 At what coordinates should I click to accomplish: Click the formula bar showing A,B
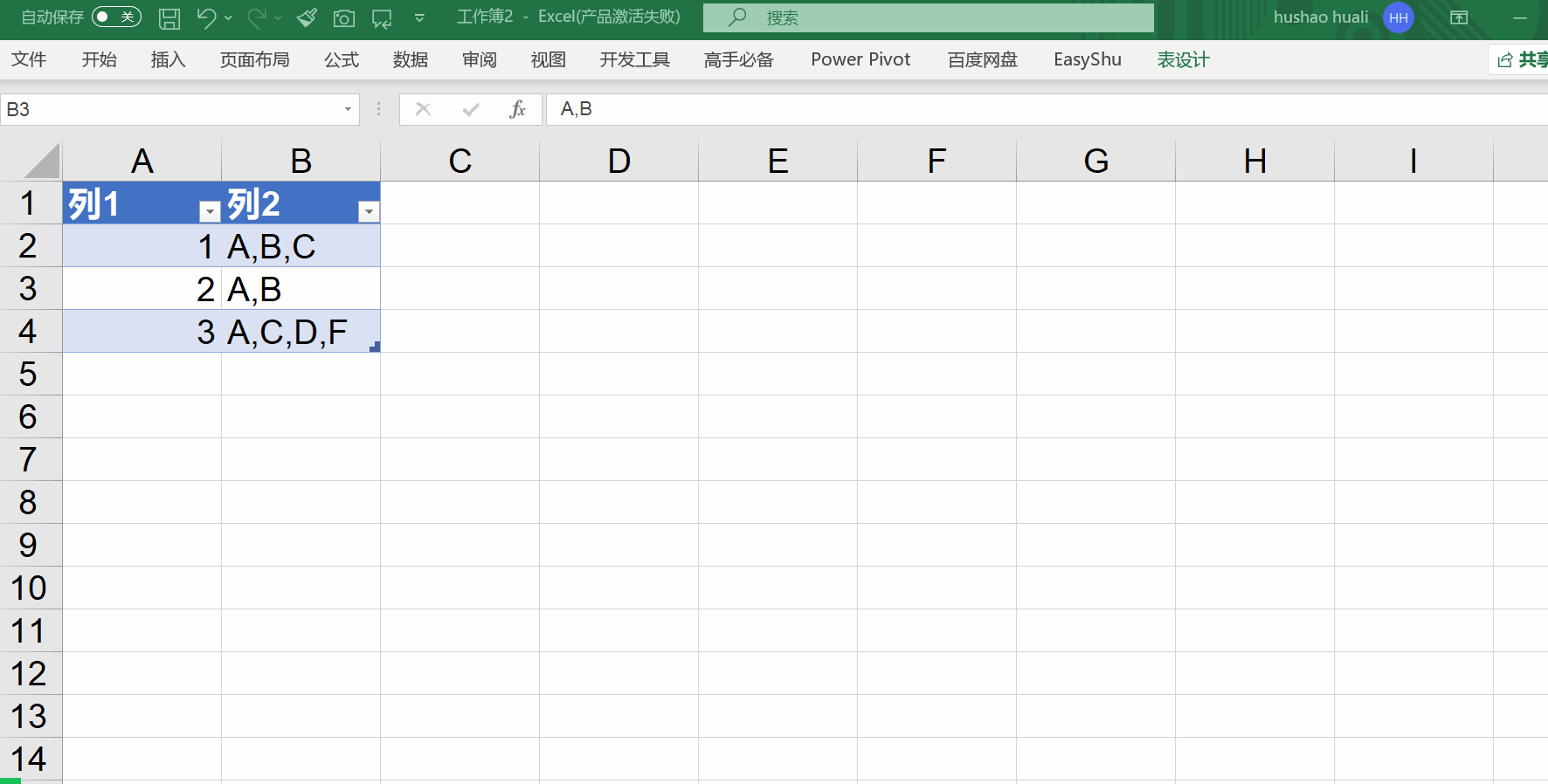[x=1047, y=109]
